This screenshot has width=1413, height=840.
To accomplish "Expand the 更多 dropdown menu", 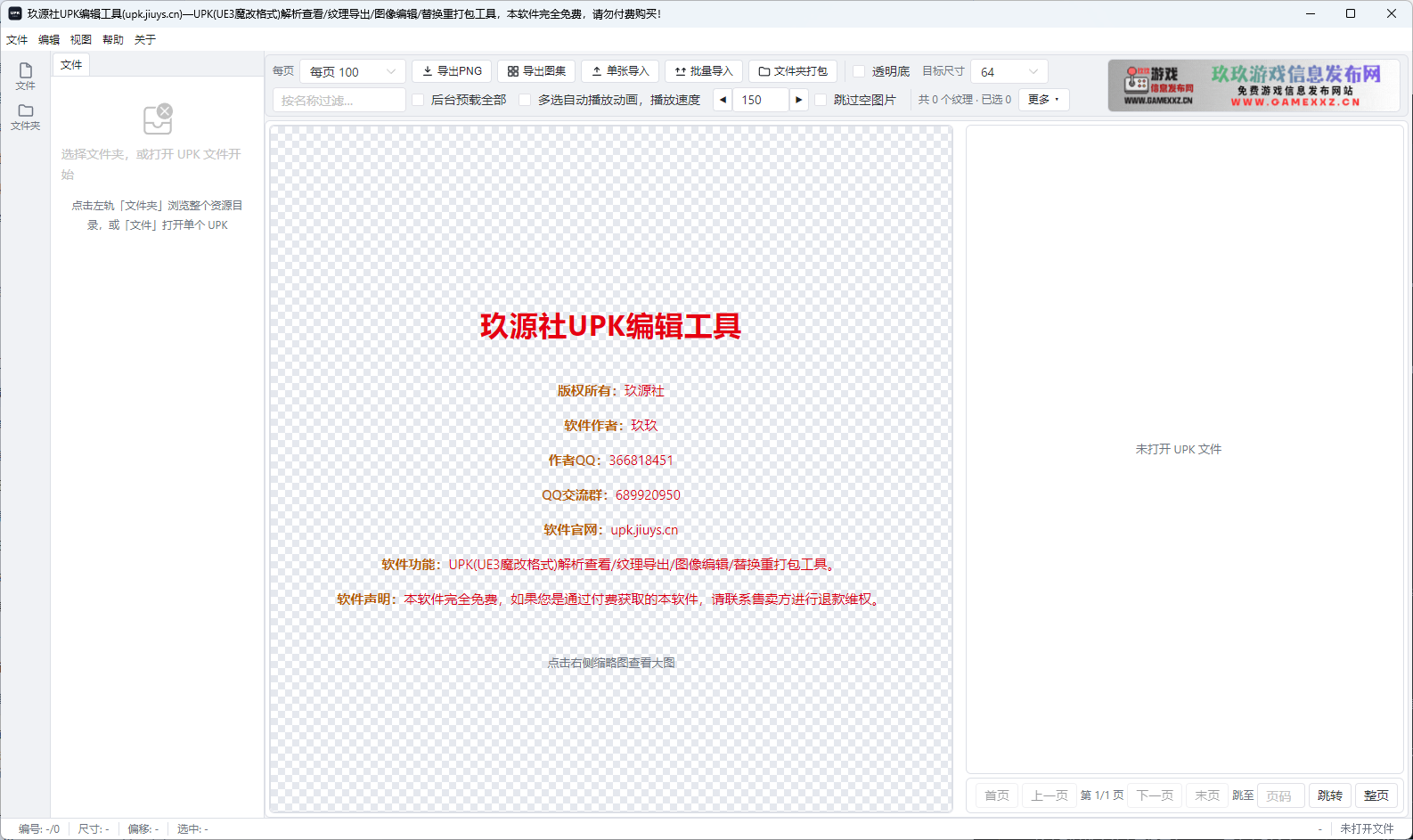I will (x=1044, y=100).
